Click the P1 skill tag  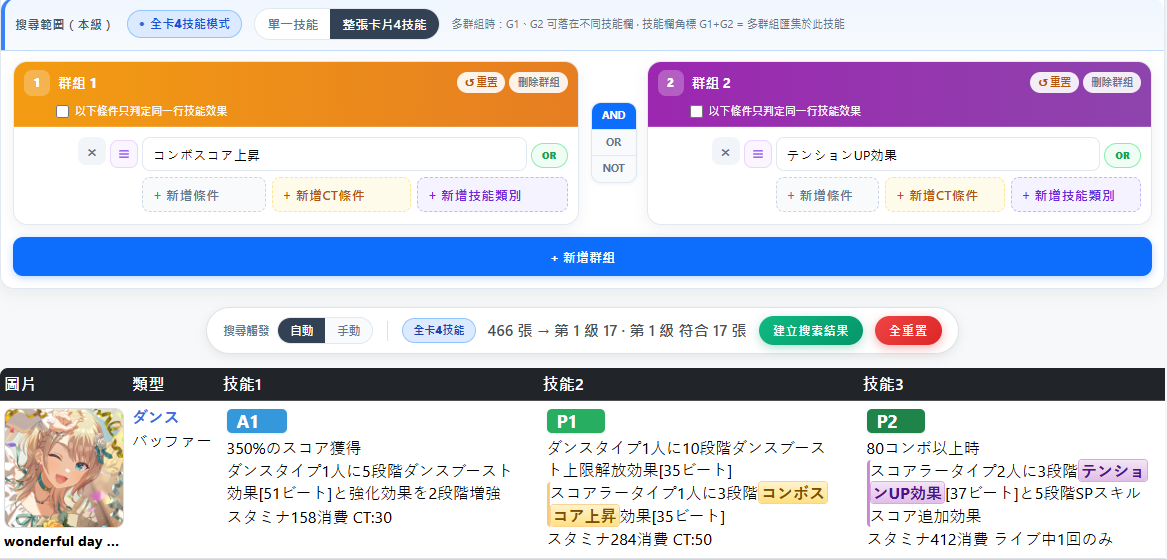point(576,421)
